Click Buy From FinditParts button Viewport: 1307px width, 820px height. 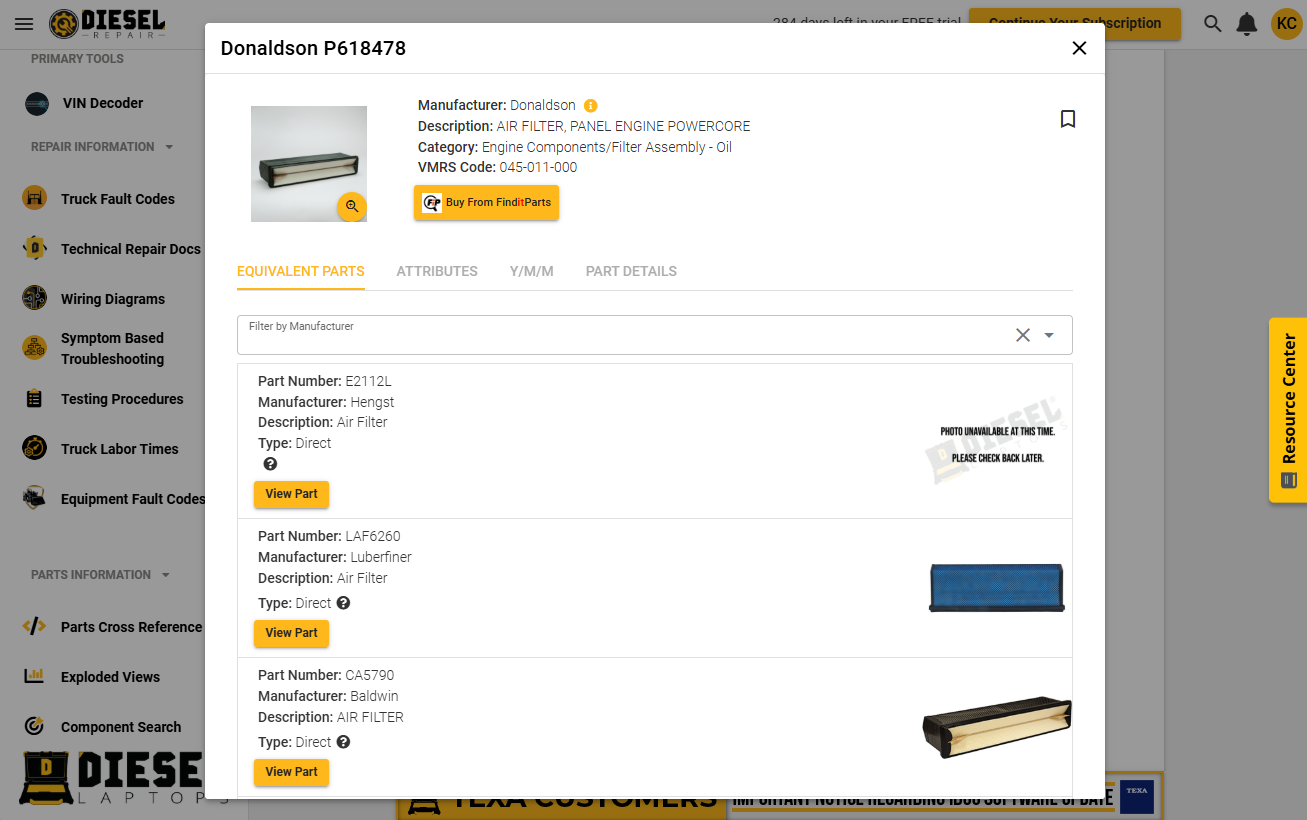(x=487, y=202)
